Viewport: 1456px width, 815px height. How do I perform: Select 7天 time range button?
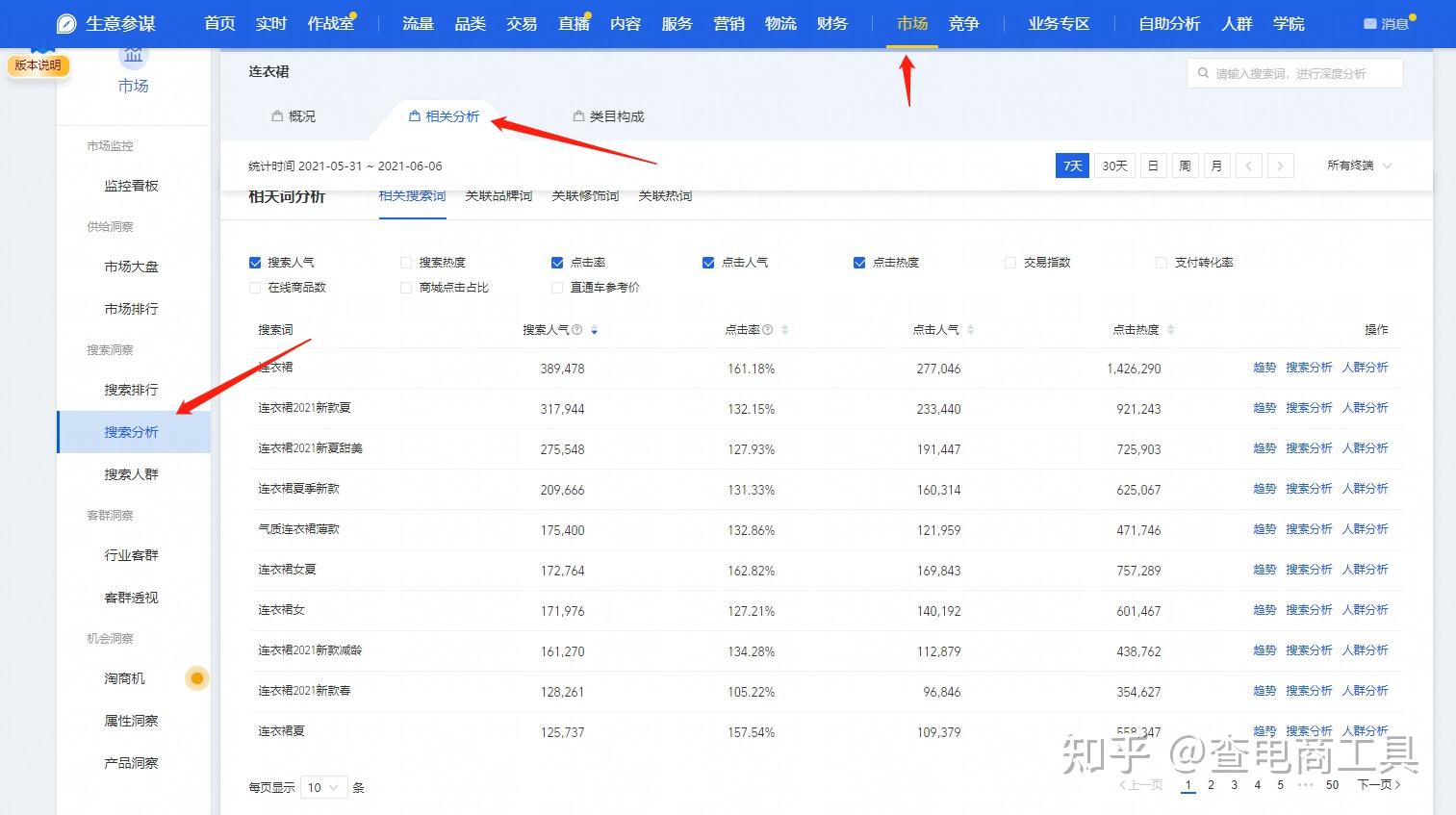(1072, 166)
